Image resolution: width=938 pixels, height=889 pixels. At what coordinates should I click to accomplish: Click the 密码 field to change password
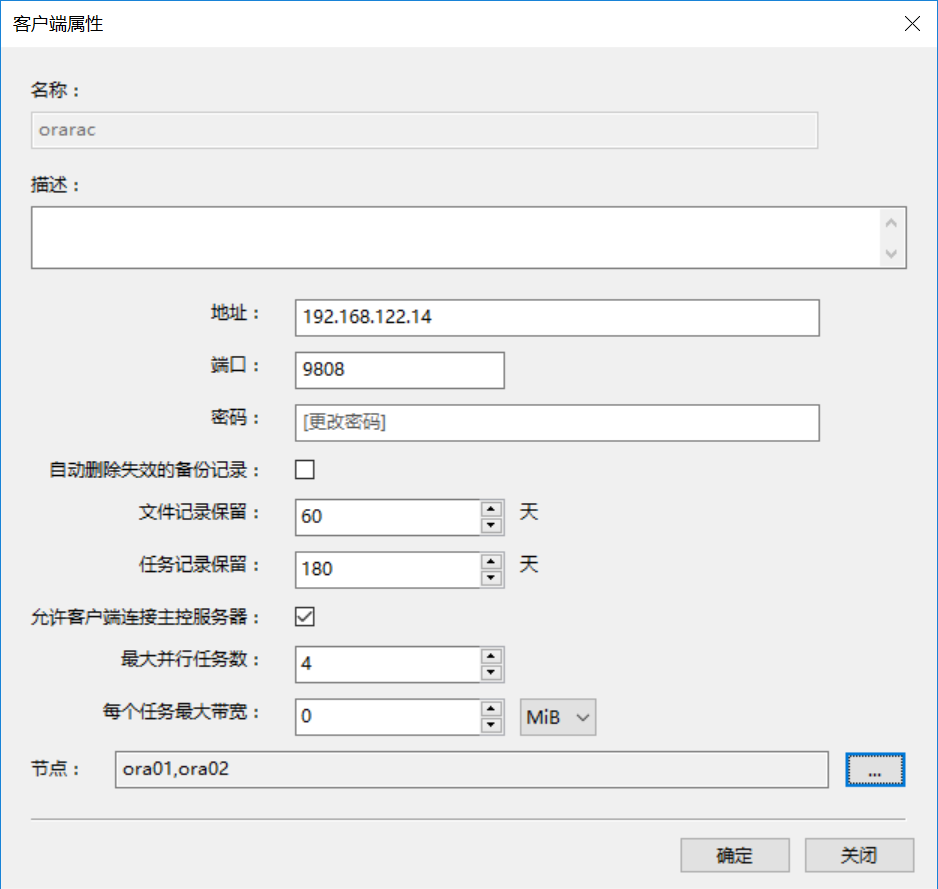557,423
